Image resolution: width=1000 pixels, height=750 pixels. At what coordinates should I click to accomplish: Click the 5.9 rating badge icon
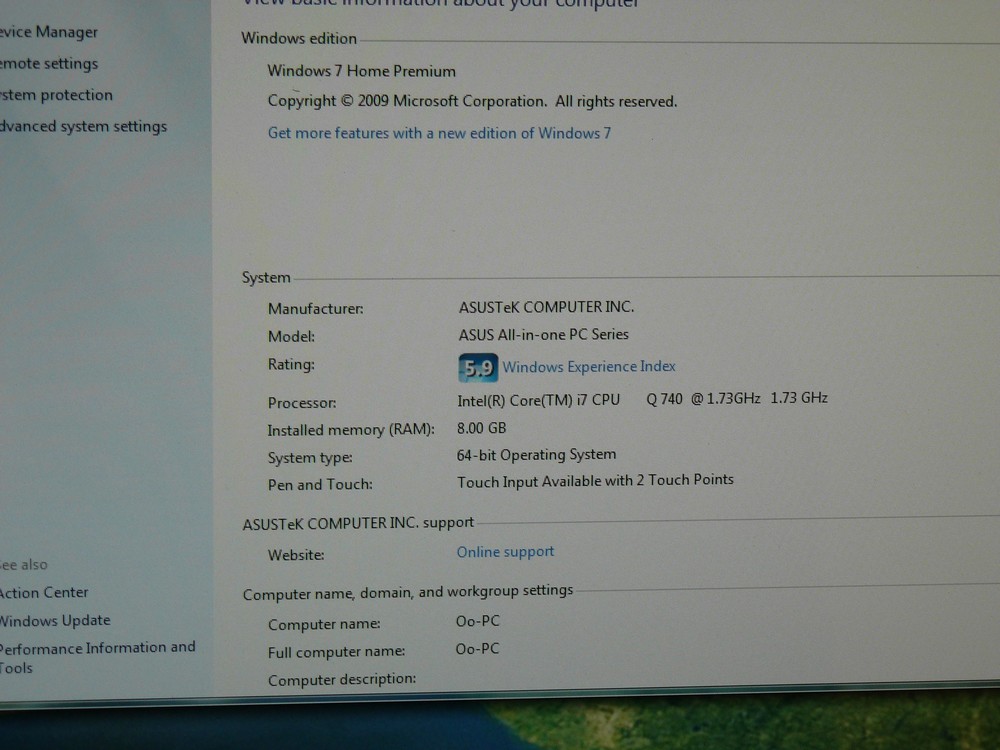pos(478,368)
